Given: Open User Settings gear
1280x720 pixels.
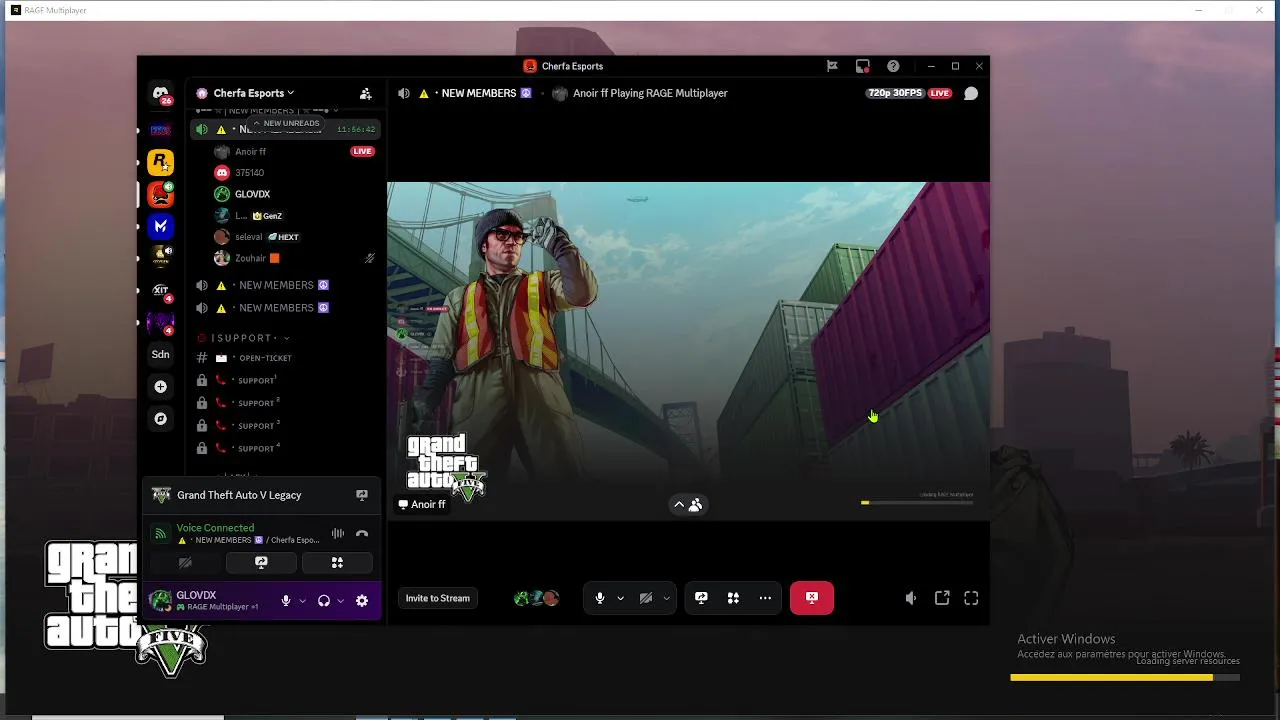Looking at the screenshot, I should pos(362,601).
